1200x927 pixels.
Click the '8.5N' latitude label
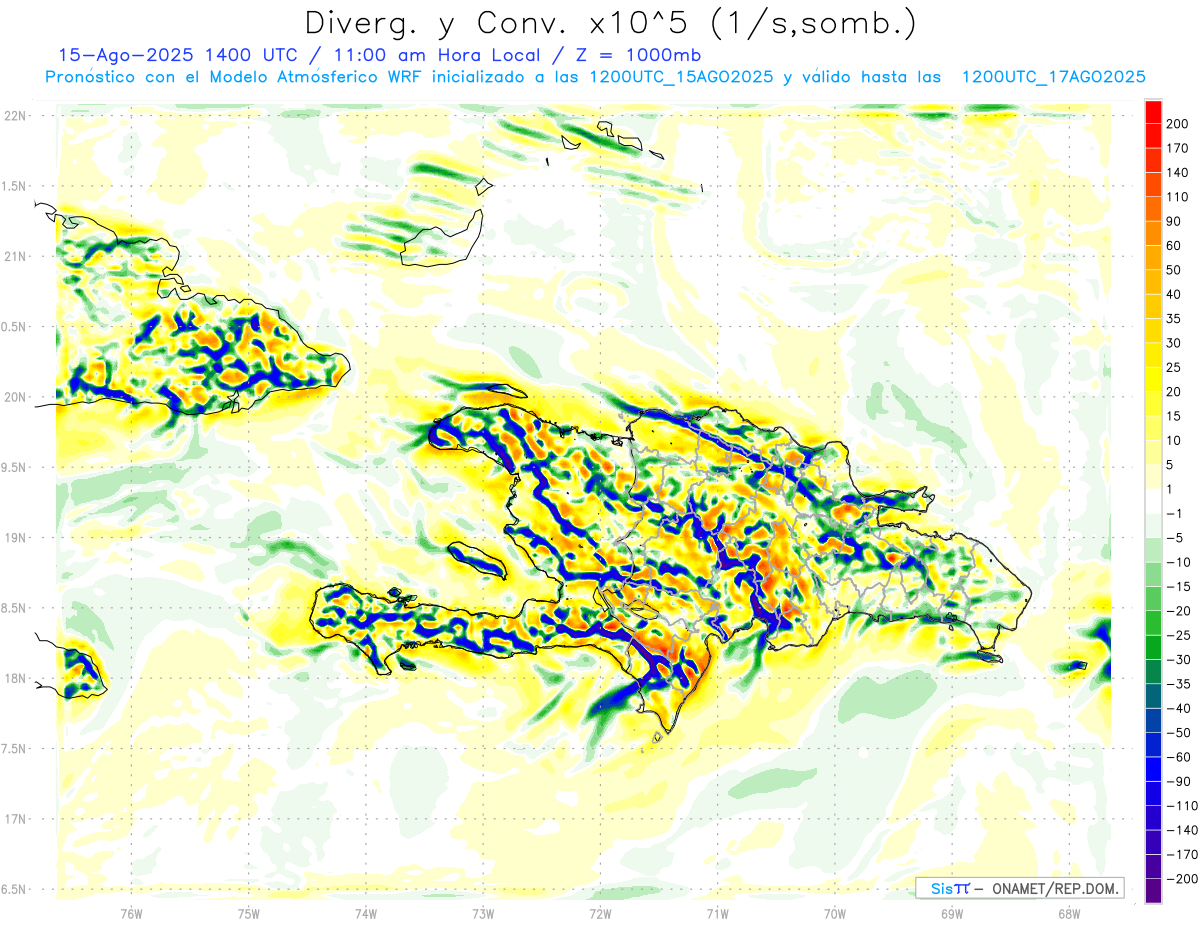tap(14, 608)
